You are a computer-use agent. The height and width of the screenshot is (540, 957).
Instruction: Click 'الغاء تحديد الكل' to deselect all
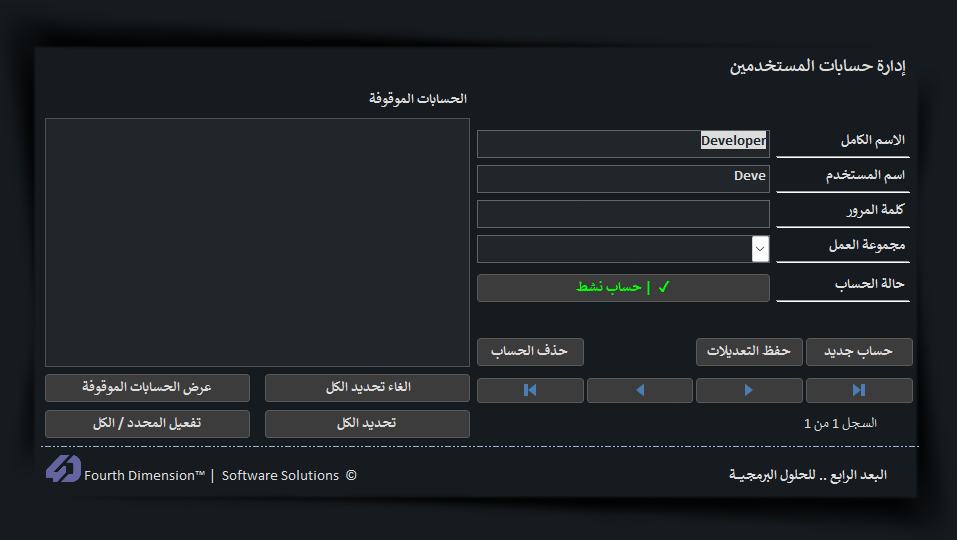367,388
